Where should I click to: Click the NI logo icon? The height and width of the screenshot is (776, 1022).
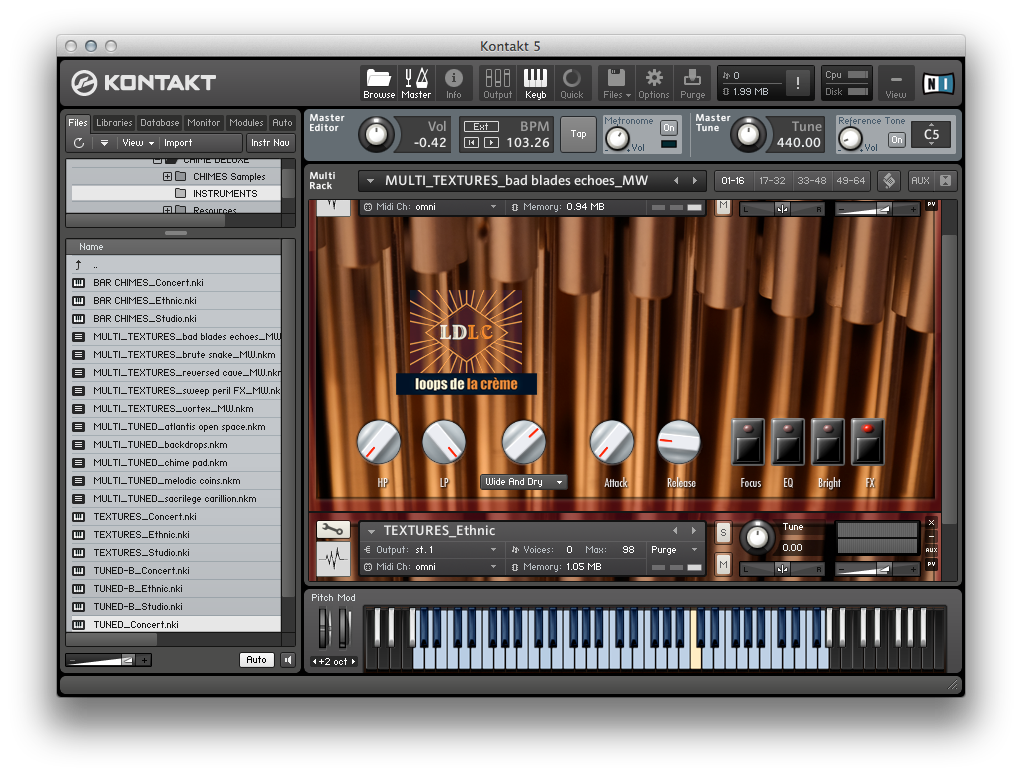point(938,83)
